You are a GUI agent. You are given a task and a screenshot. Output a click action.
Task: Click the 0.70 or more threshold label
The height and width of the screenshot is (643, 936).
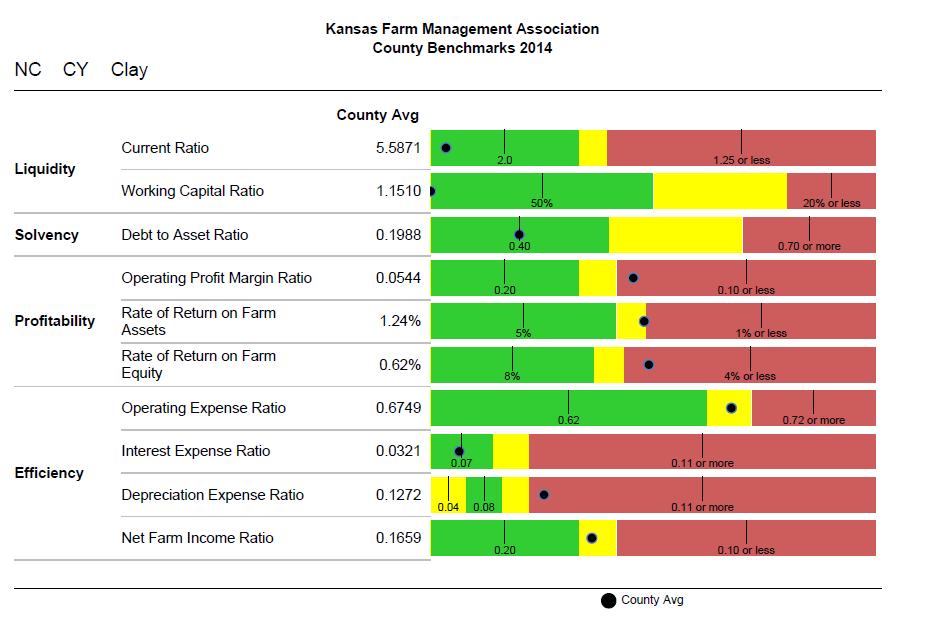click(x=809, y=246)
